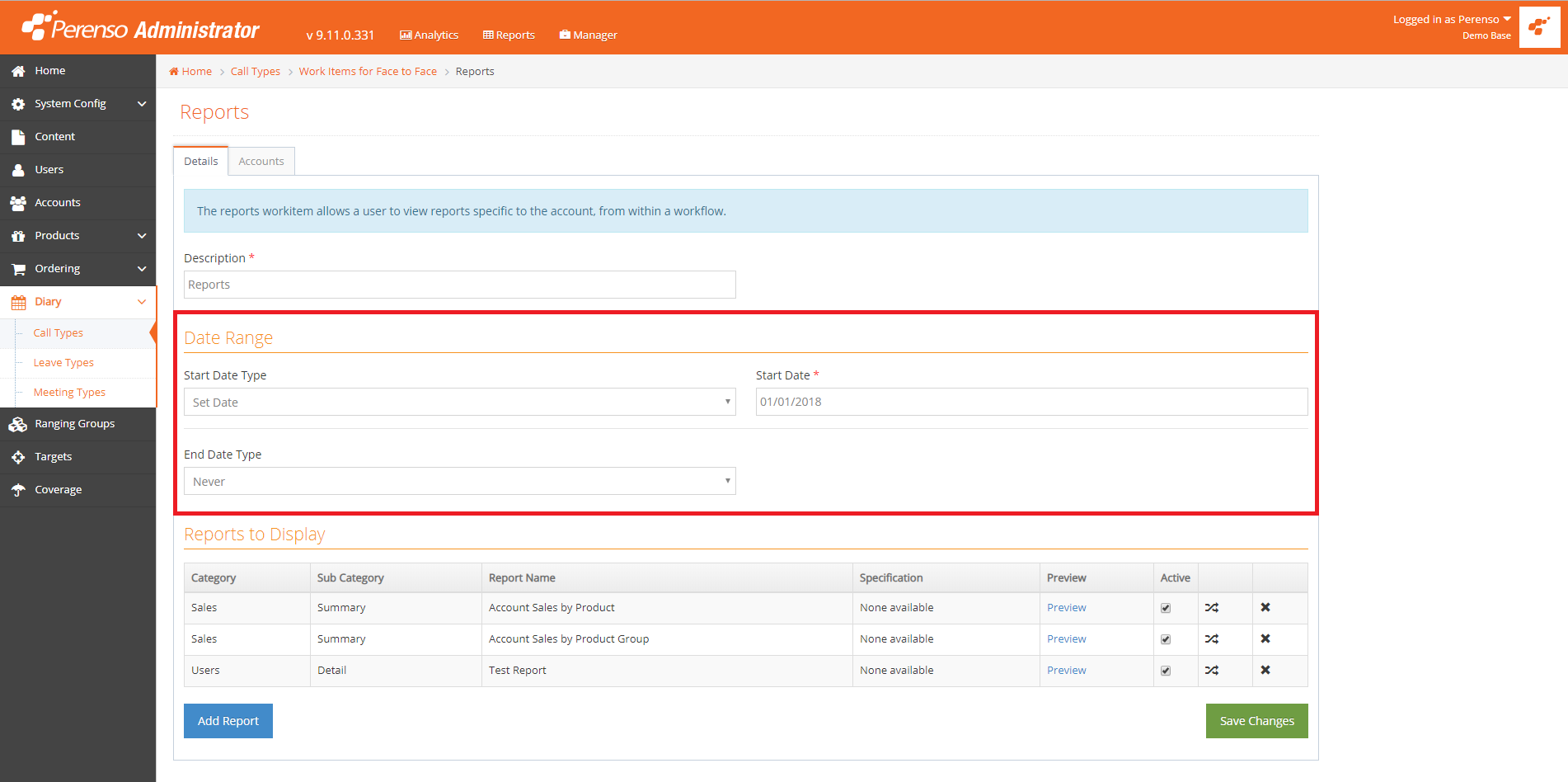Click the Accounts group icon in sidebar

tap(18, 203)
